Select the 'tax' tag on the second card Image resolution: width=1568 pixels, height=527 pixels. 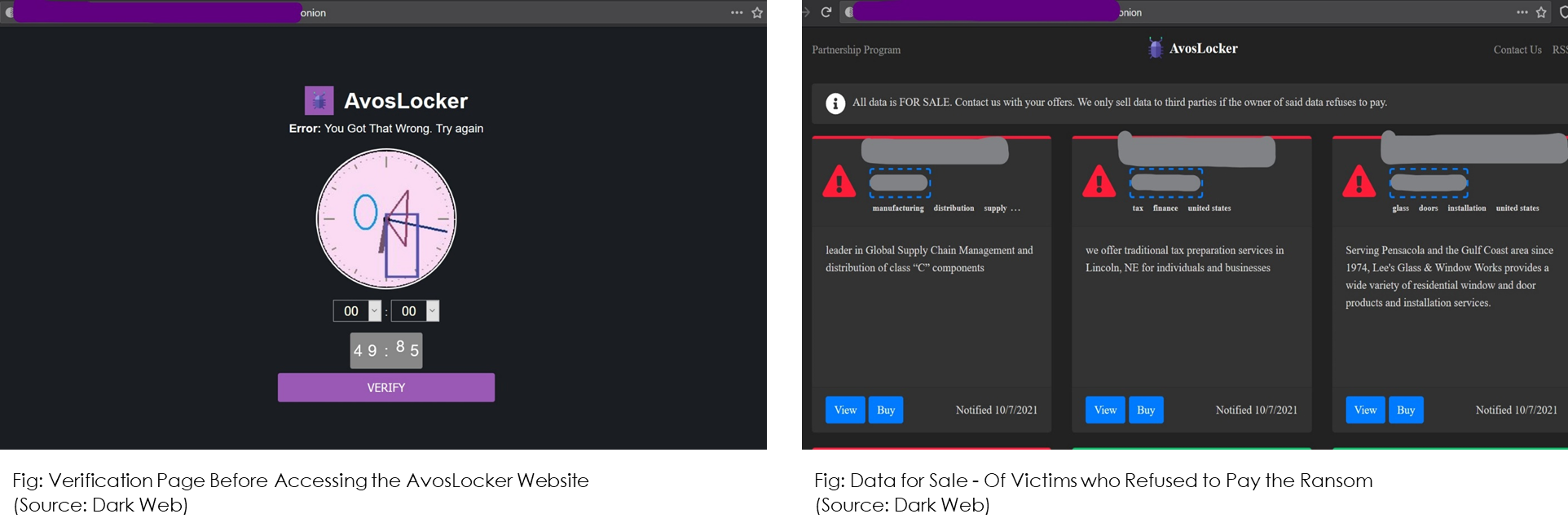click(1138, 209)
